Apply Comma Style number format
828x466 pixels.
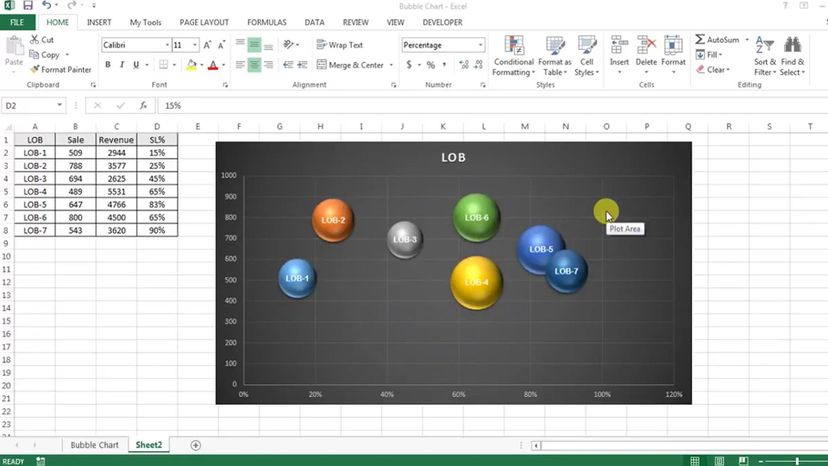pos(444,65)
